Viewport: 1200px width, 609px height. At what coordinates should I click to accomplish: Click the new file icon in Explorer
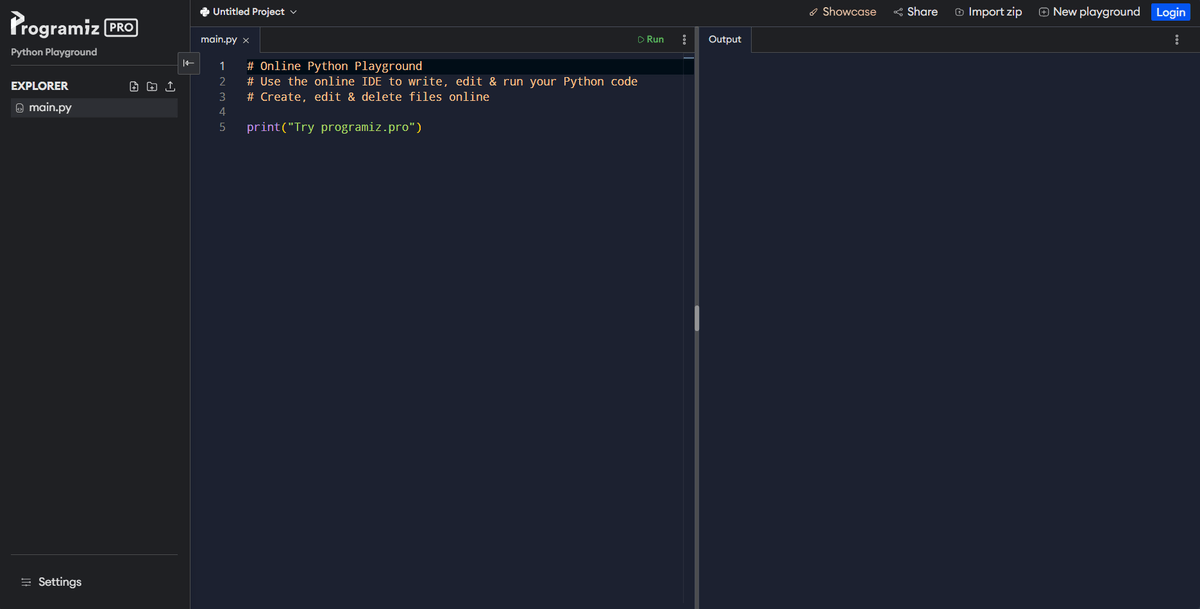pyautogui.click(x=135, y=87)
